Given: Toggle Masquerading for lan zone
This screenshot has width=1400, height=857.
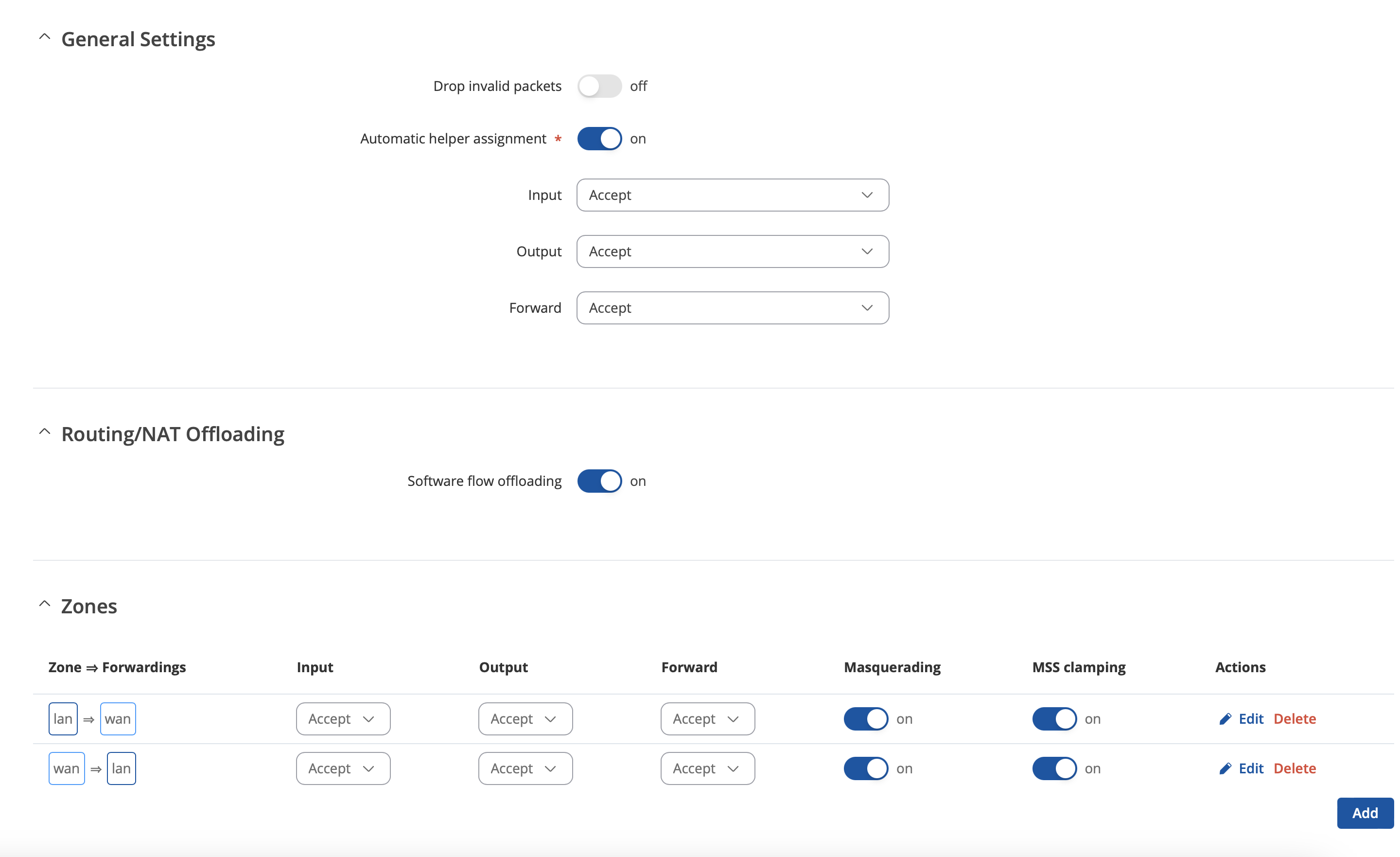Looking at the screenshot, I should pos(865,719).
